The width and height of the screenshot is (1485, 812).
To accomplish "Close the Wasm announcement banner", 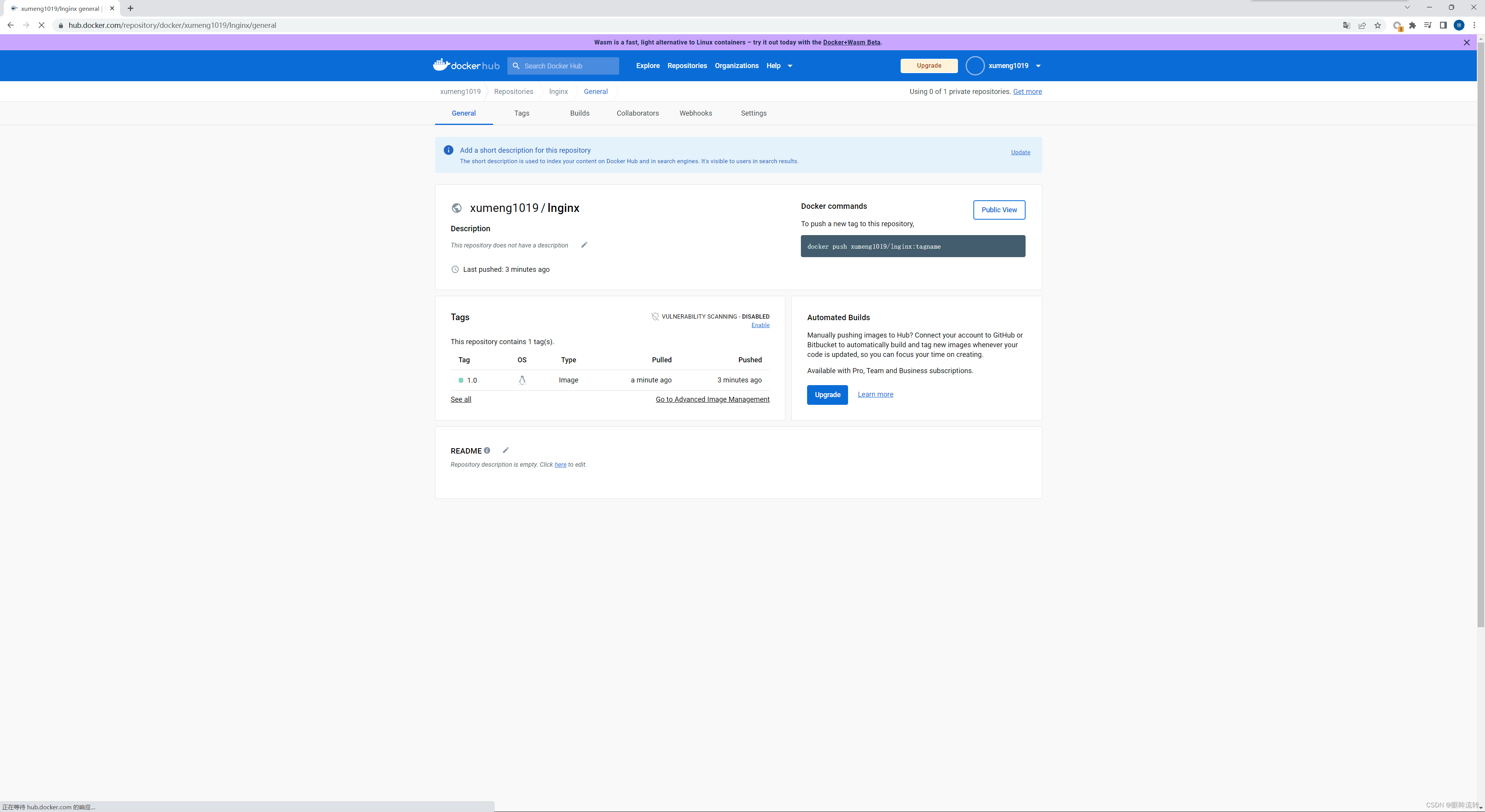I will click(1467, 43).
